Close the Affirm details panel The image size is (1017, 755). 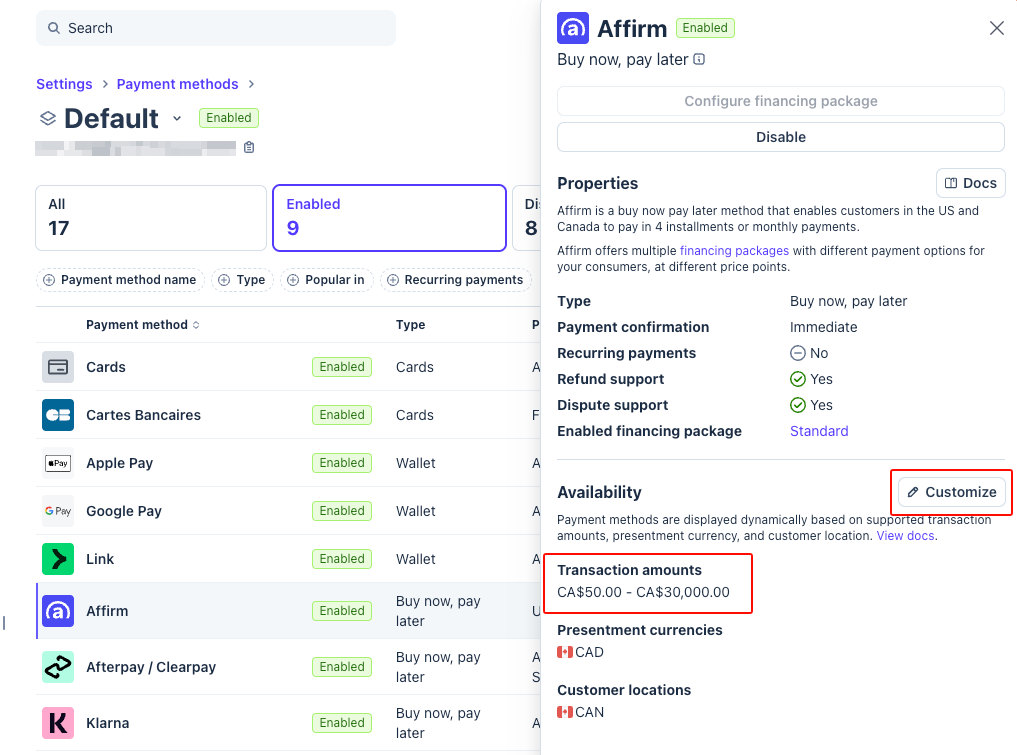[996, 28]
